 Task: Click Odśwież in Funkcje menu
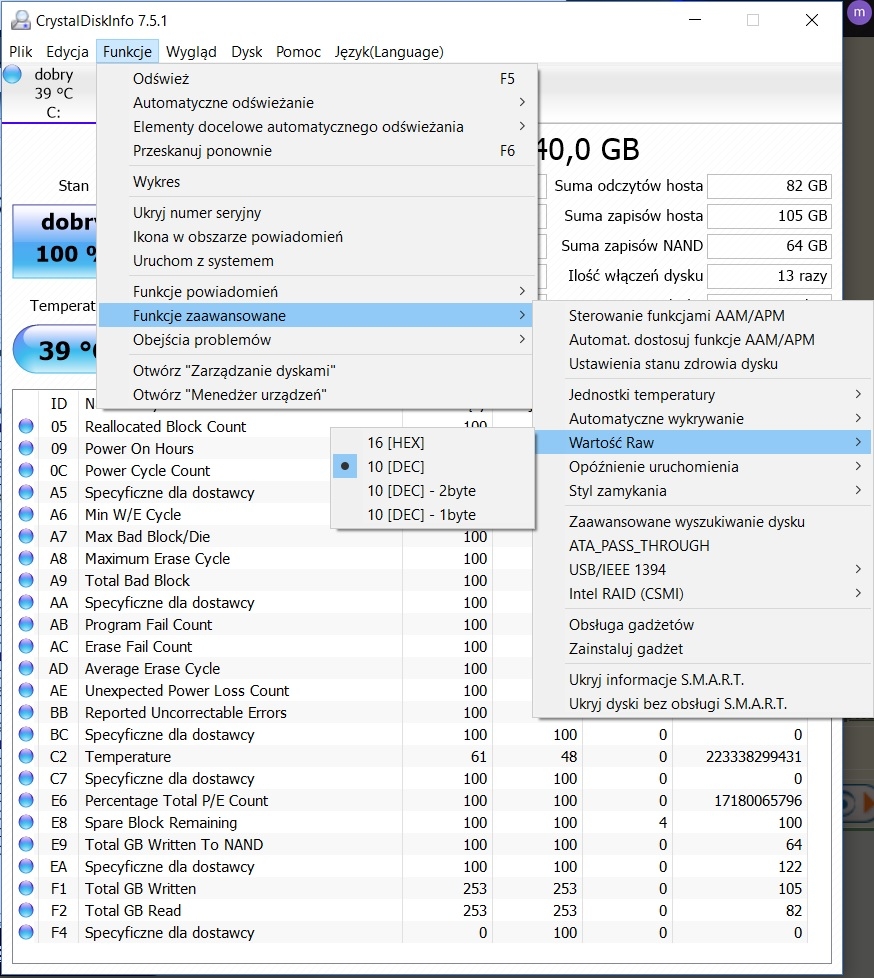click(317, 79)
